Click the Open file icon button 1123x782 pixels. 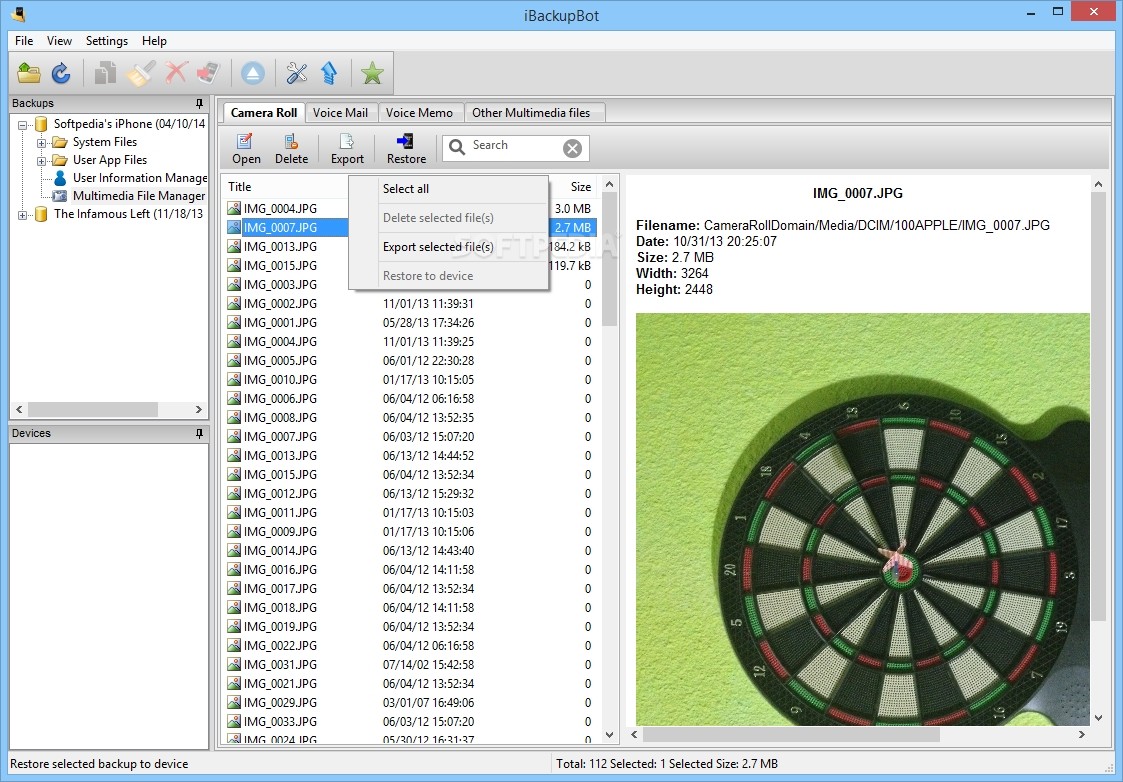click(246, 149)
